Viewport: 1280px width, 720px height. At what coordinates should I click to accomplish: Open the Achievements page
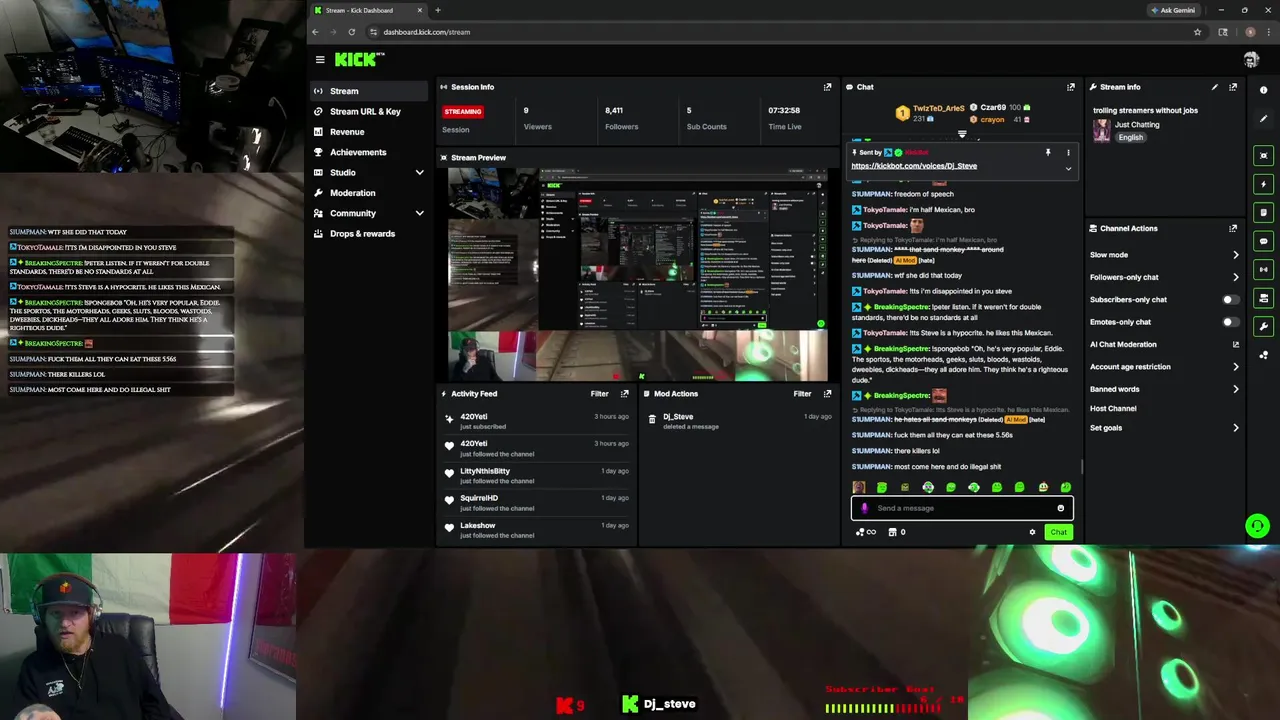369,152
